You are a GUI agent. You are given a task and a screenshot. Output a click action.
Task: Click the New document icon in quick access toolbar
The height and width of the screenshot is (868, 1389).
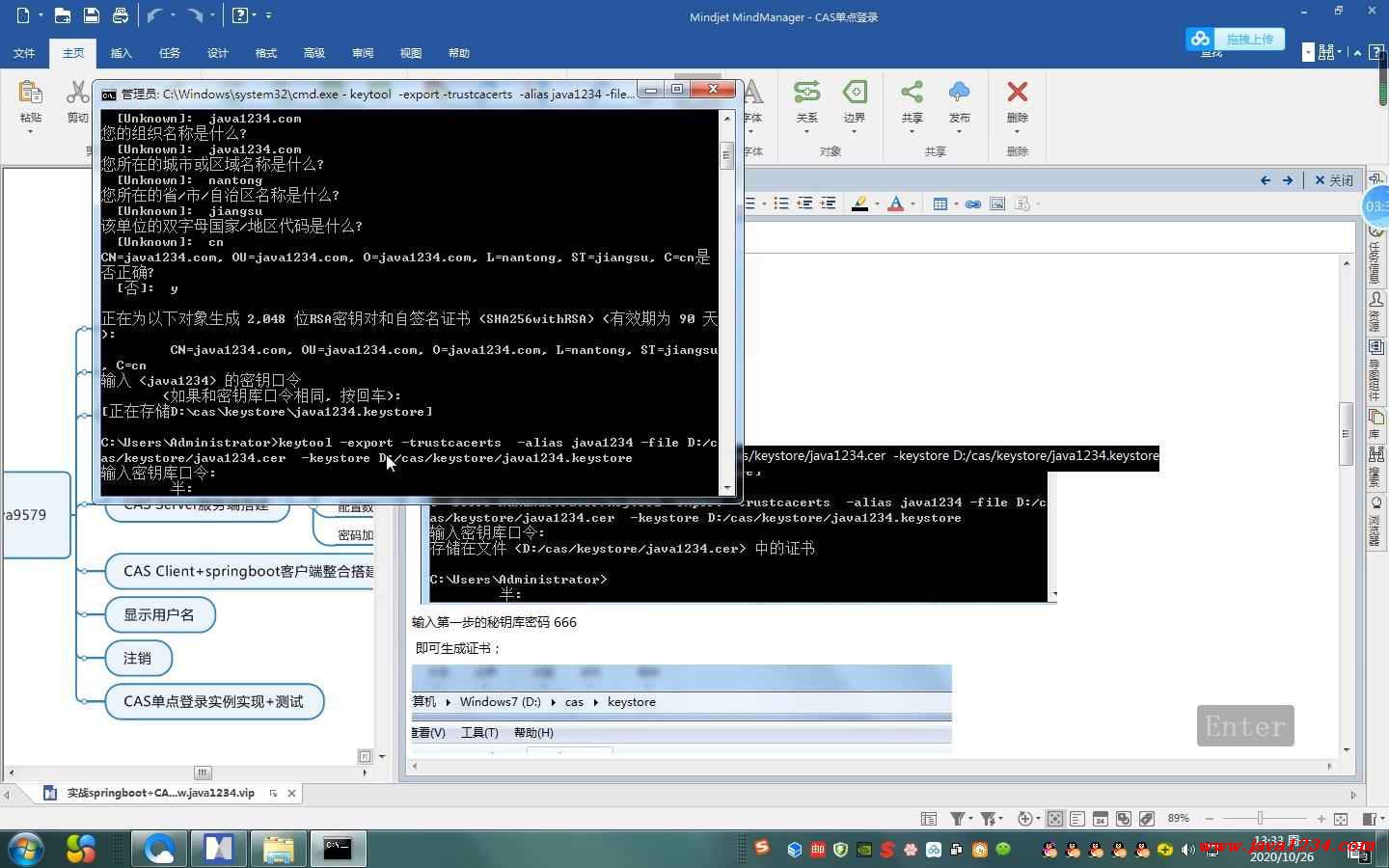pos(23,15)
